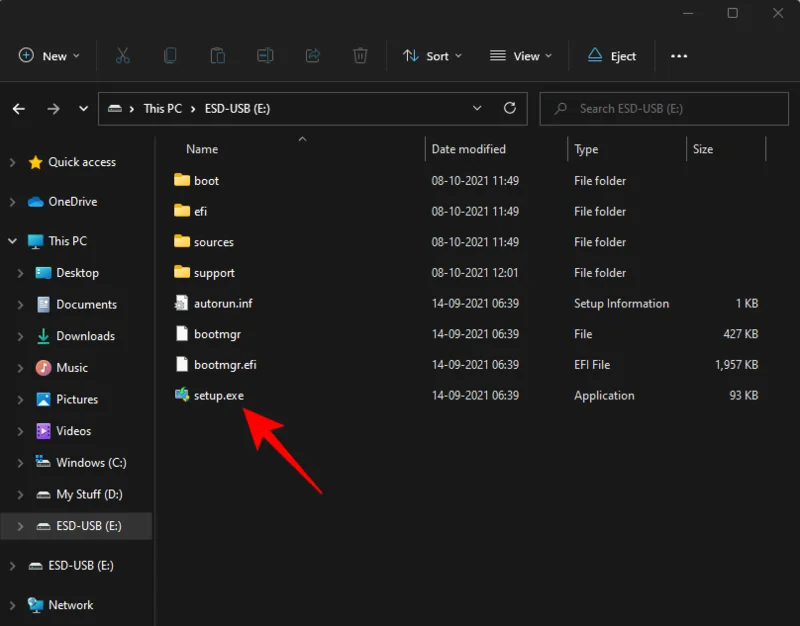Navigate to This PC via the breadcrumb
The height and width of the screenshot is (626, 800).
coord(162,108)
